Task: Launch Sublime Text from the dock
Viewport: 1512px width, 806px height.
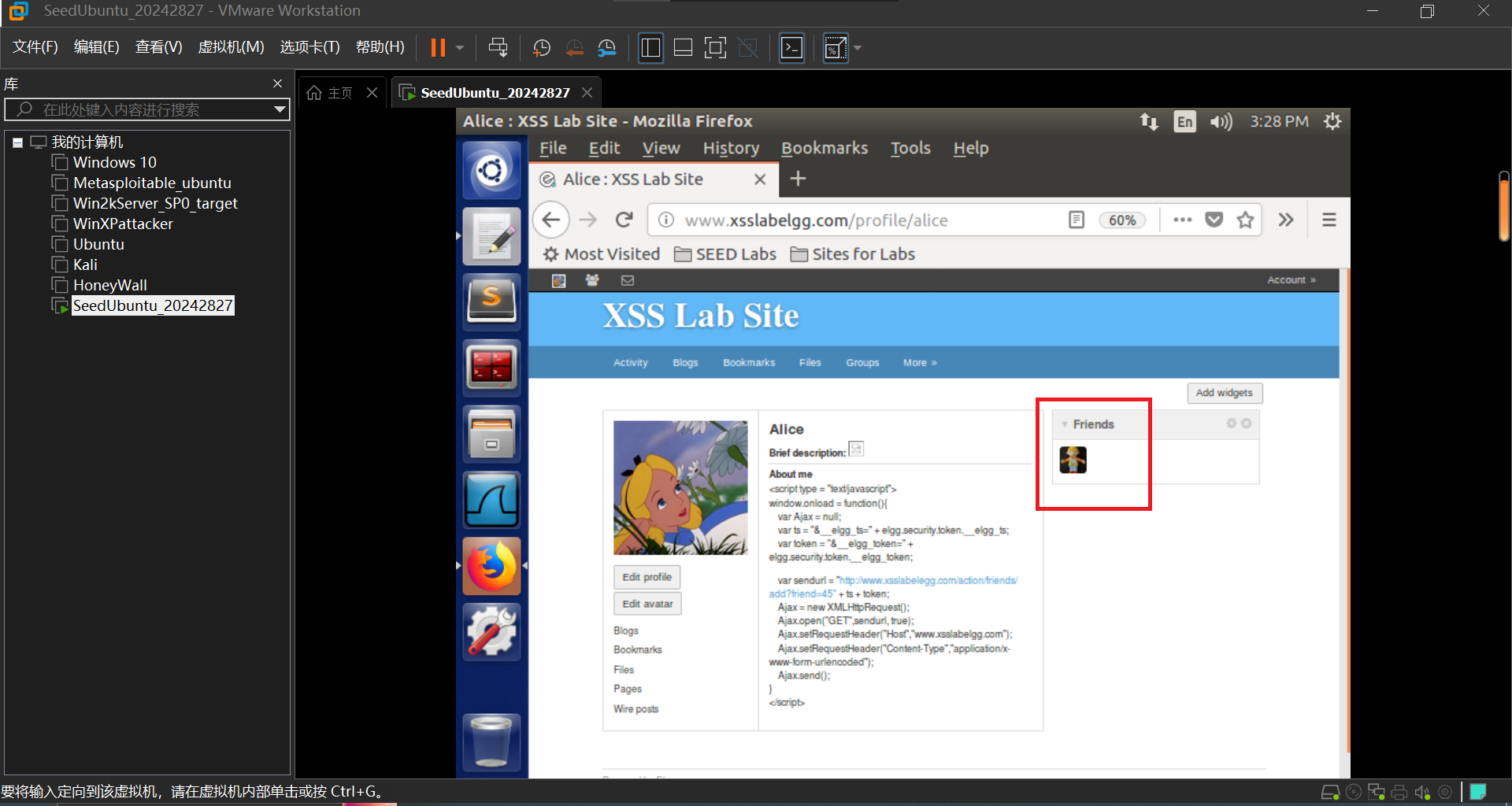Action: coord(491,301)
